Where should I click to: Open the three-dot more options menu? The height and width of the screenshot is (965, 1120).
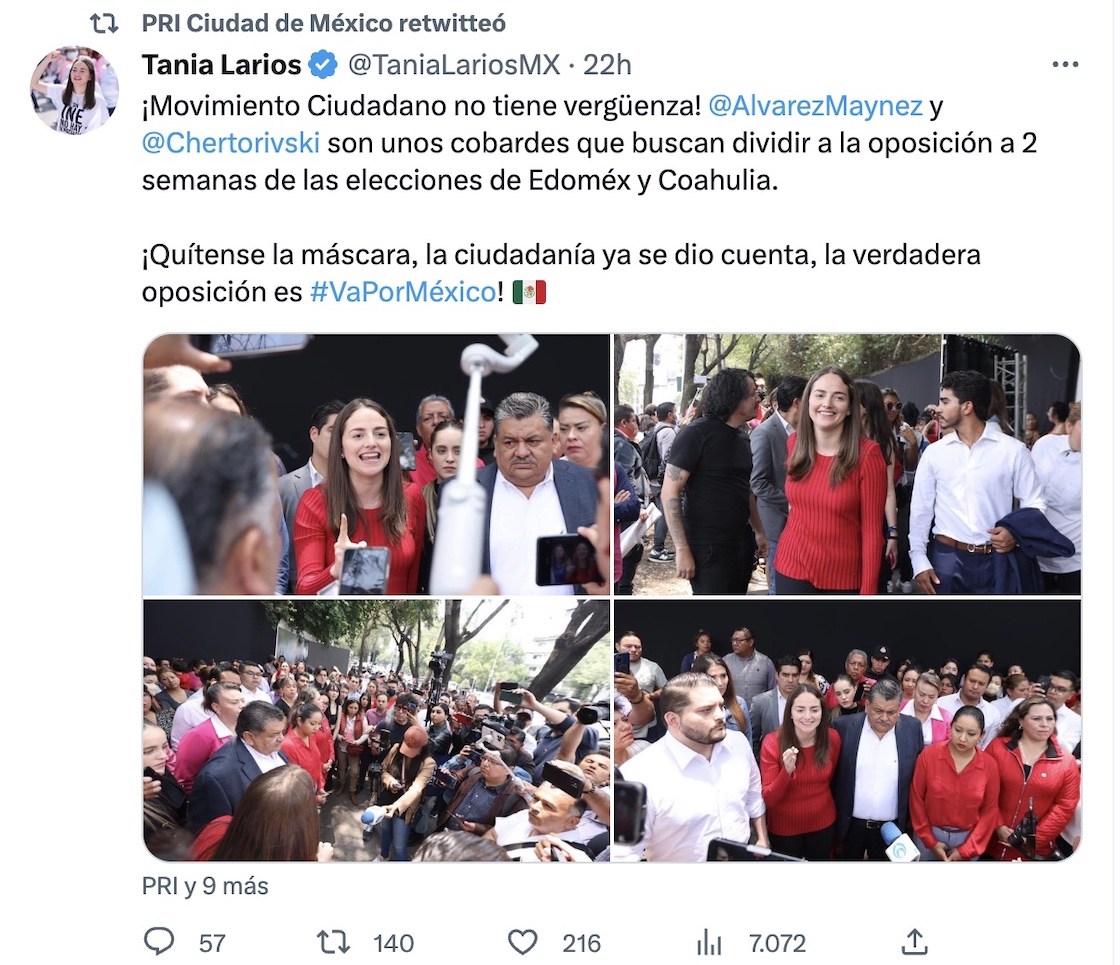(1065, 64)
